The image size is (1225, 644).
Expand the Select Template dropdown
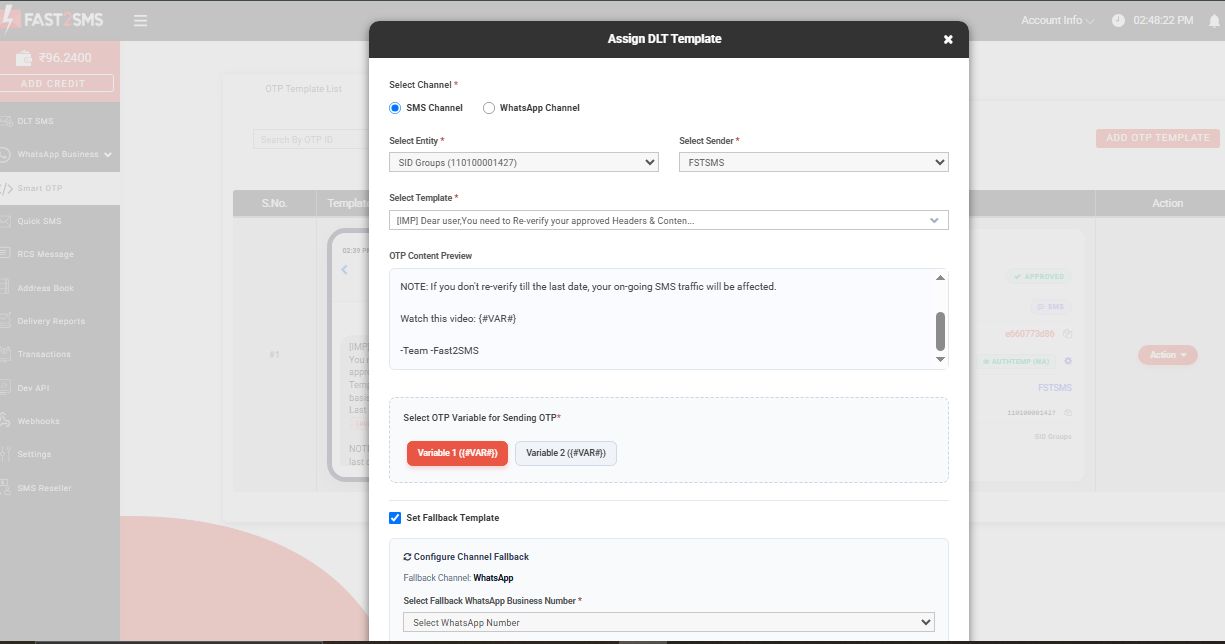tap(669, 220)
